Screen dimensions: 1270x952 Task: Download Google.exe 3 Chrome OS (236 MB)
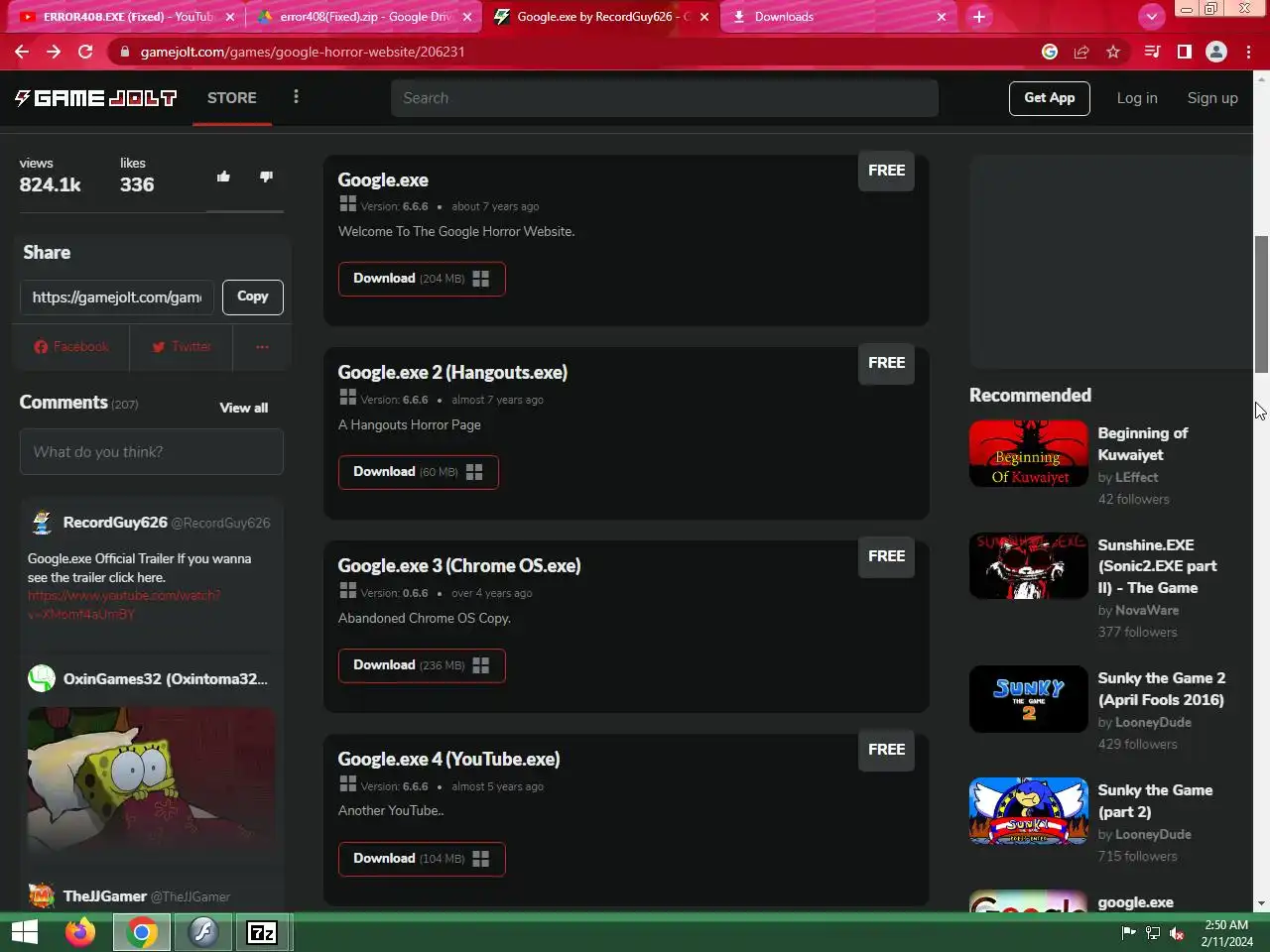click(x=422, y=665)
